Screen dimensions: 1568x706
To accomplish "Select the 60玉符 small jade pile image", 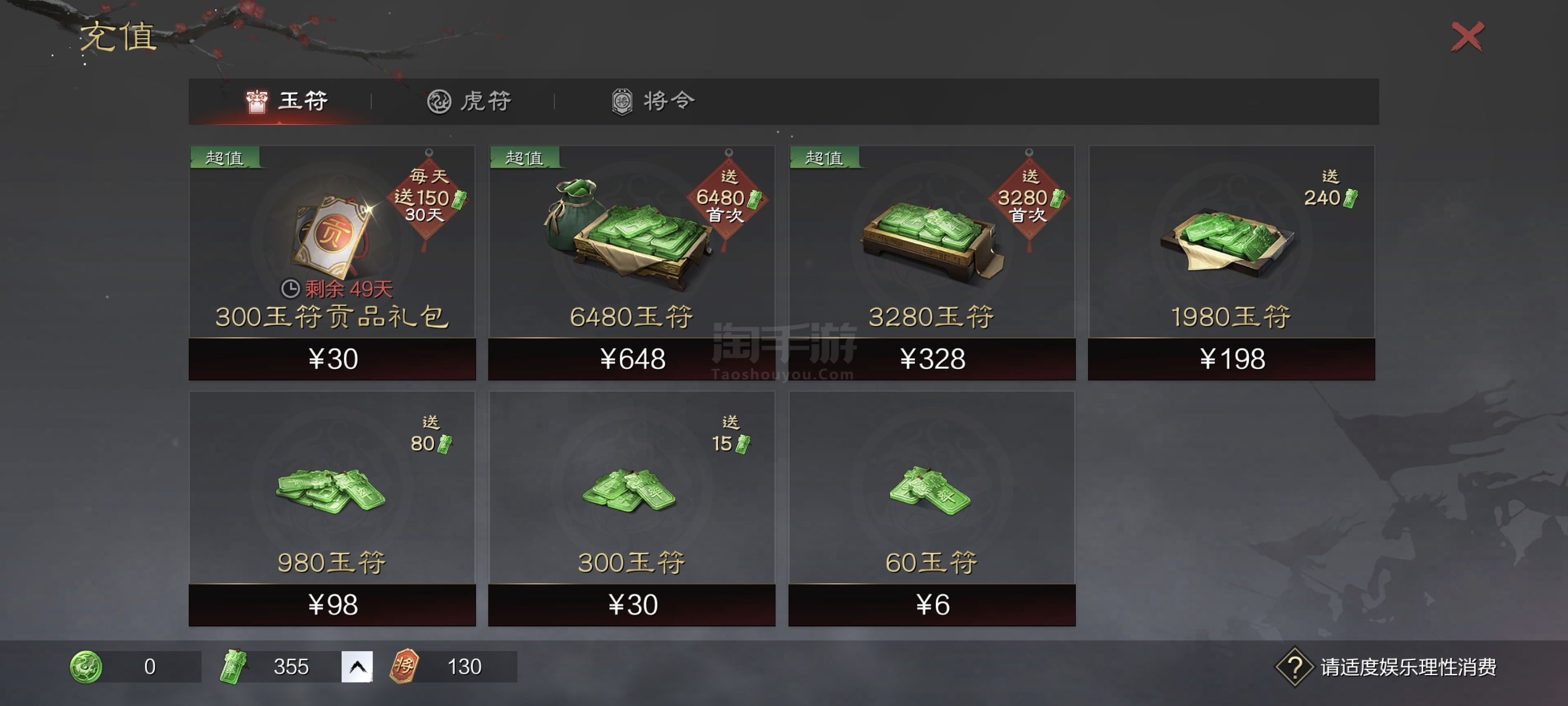I will coord(930,491).
